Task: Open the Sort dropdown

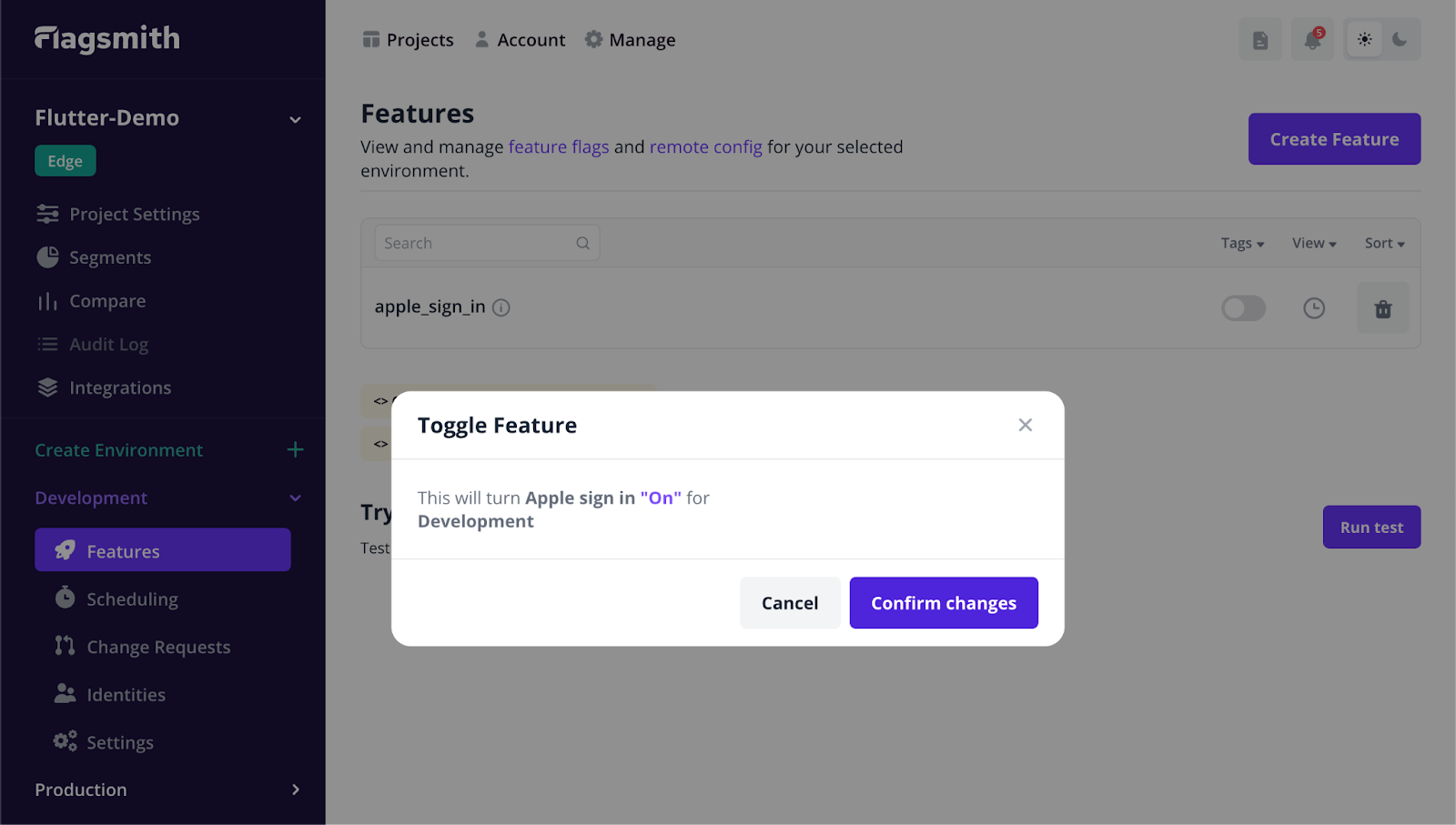Action: (1383, 243)
